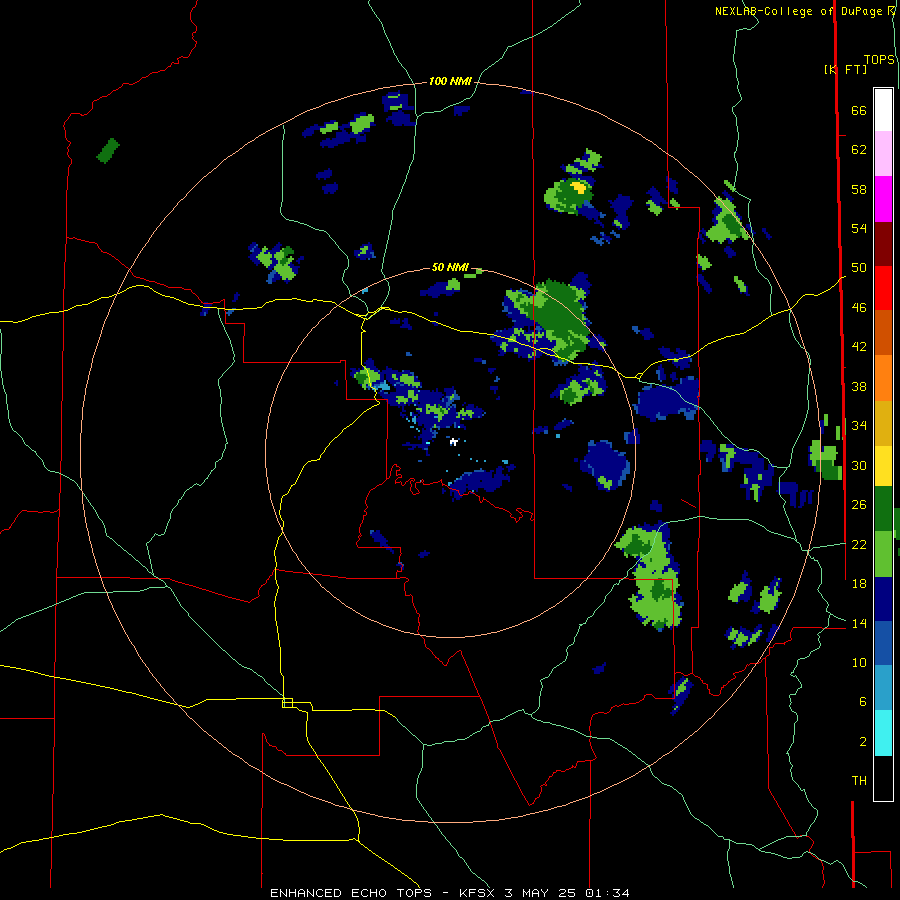Image resolution: width=900 pixels, height=900 pixels.
Task: Pick the light orange legend swatch
Action: tap(883, 378)
